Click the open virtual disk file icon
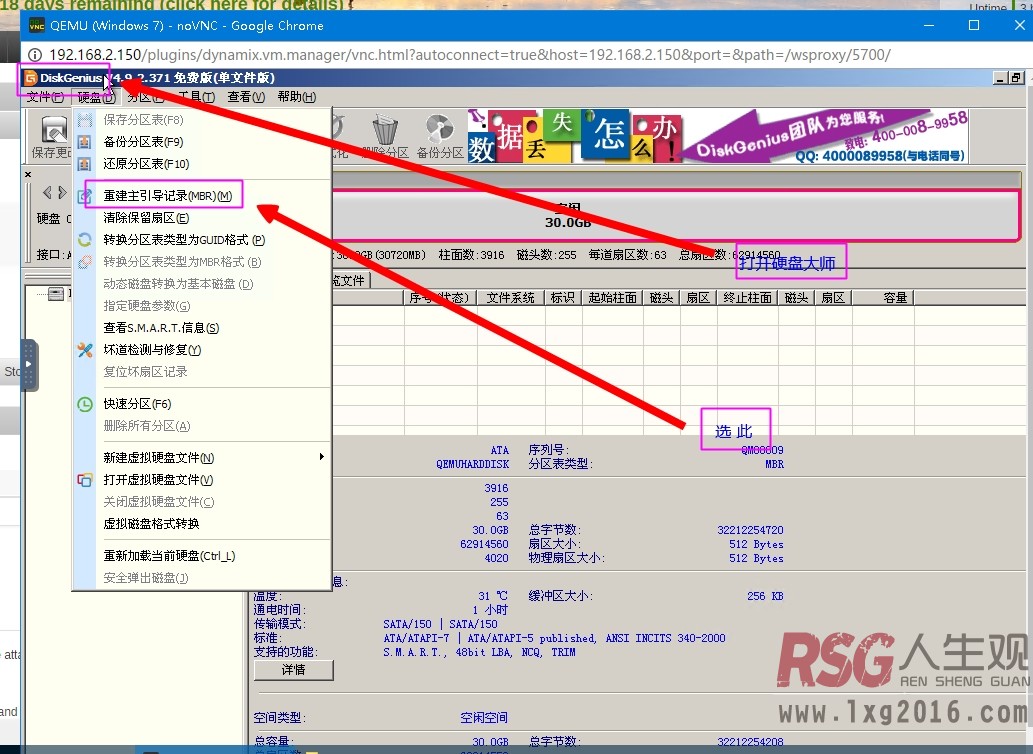The height and width of the screenshot is (754, 1033). (x=84, y=479)
